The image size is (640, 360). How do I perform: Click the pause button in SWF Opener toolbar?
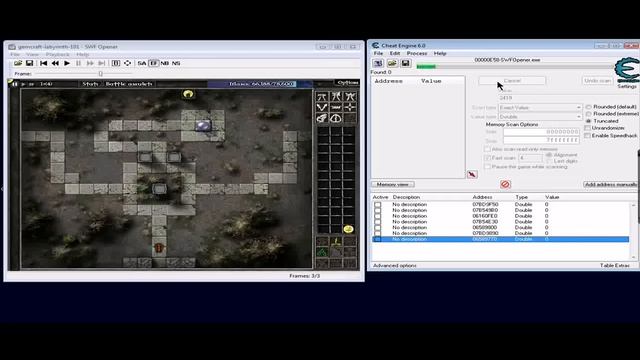pyautogui.click(x=78, y=63)
